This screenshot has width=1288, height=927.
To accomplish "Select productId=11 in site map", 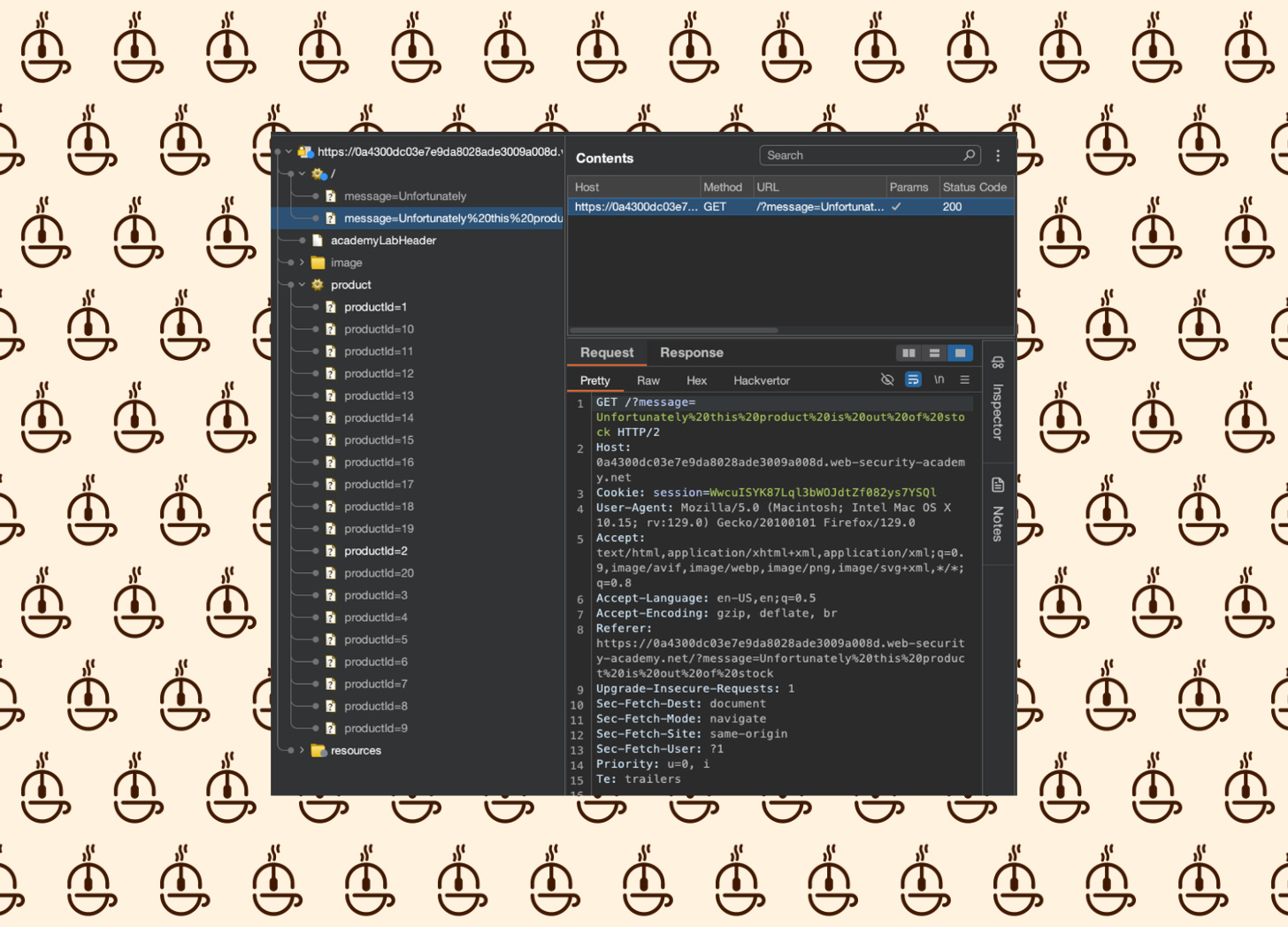I will pos(379,351).
